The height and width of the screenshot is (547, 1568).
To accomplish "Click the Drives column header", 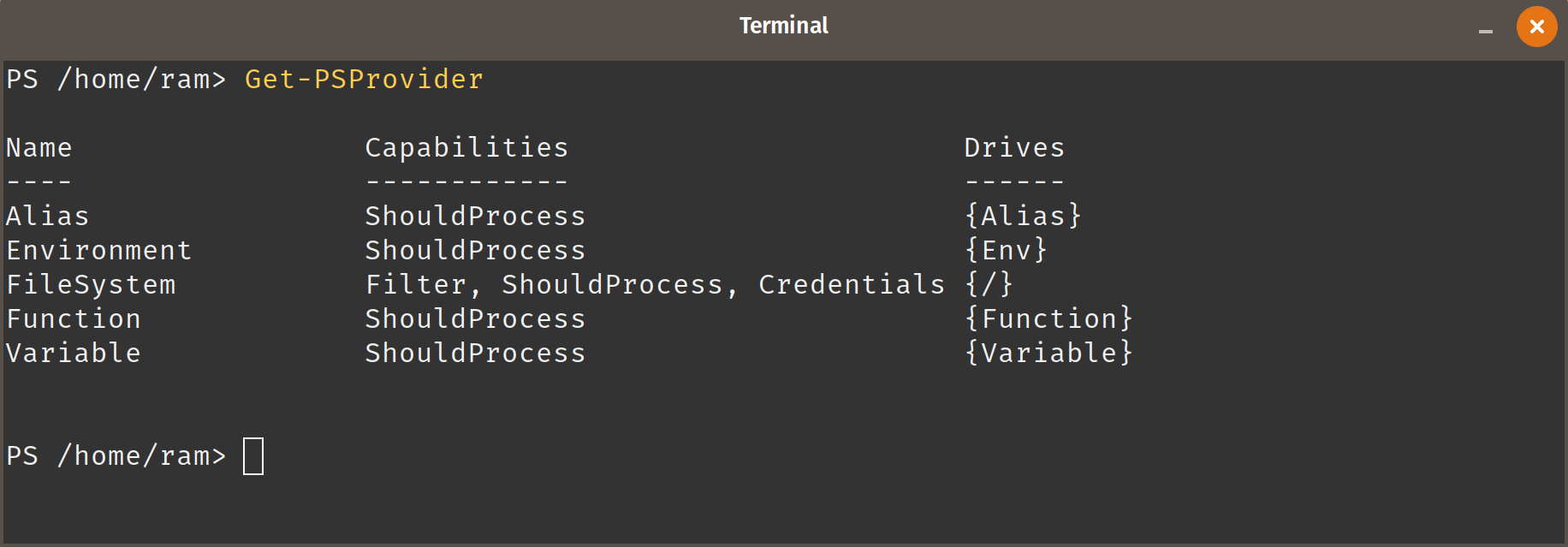I will pos(1015,147).
